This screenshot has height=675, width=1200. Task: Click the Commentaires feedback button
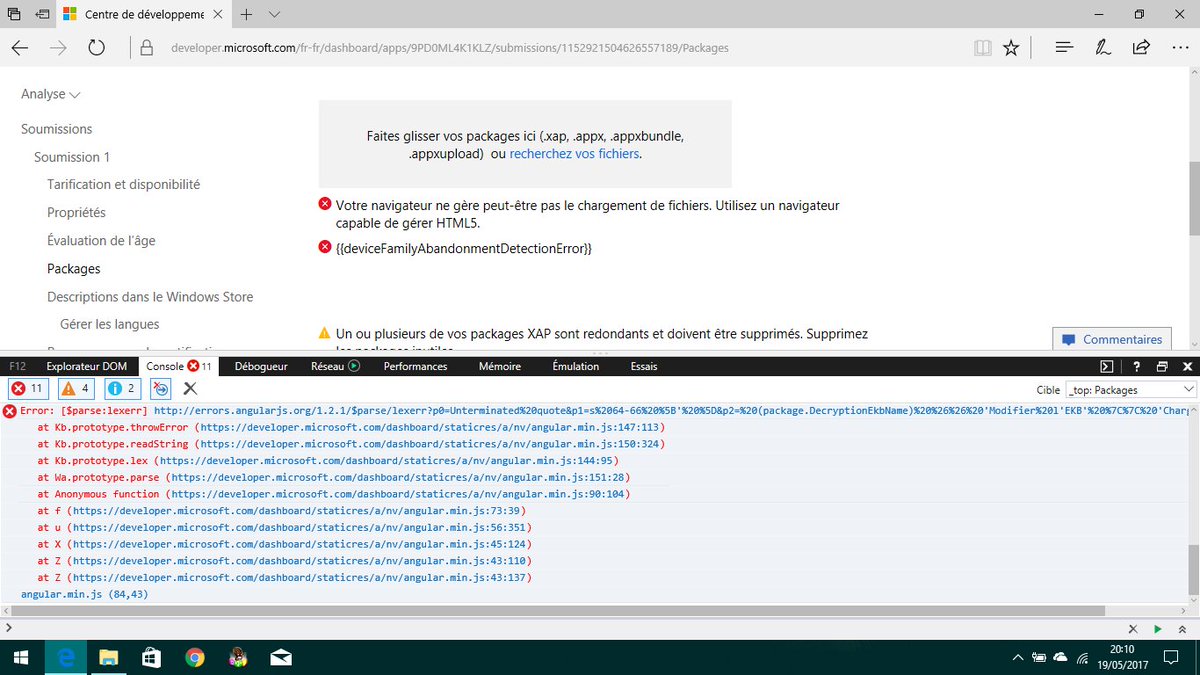click(x=1112, y=339)
